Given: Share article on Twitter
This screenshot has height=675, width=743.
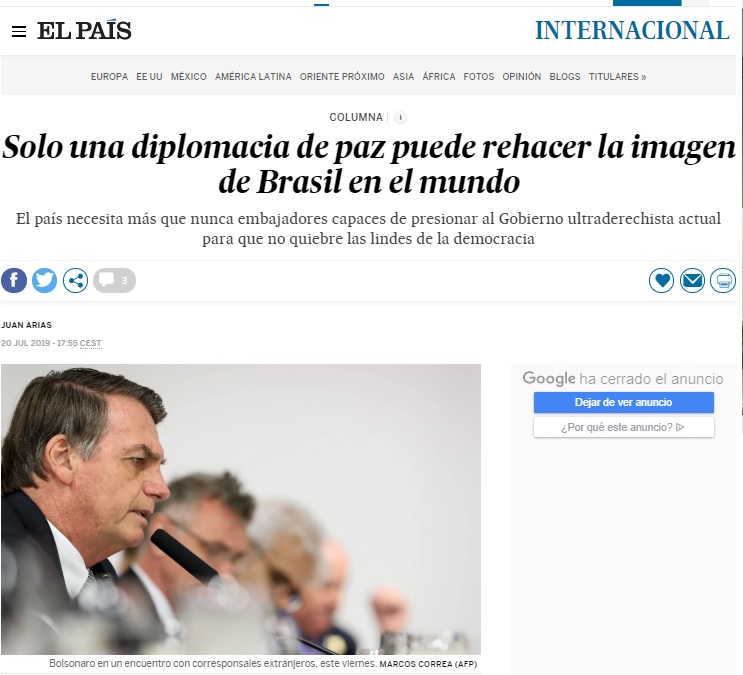Looking at the screenshot, I should pyautogui.click(x=45, y=281).
